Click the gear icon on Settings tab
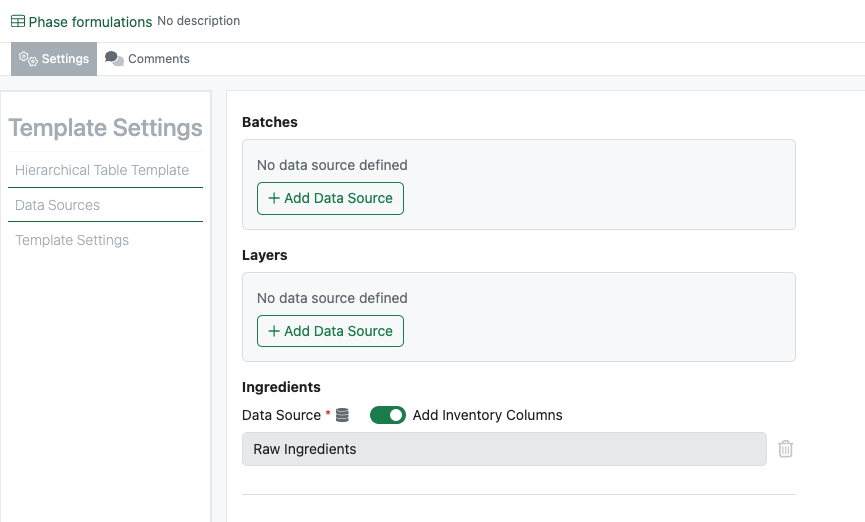 pyautogui.click(x=28, y=58)
